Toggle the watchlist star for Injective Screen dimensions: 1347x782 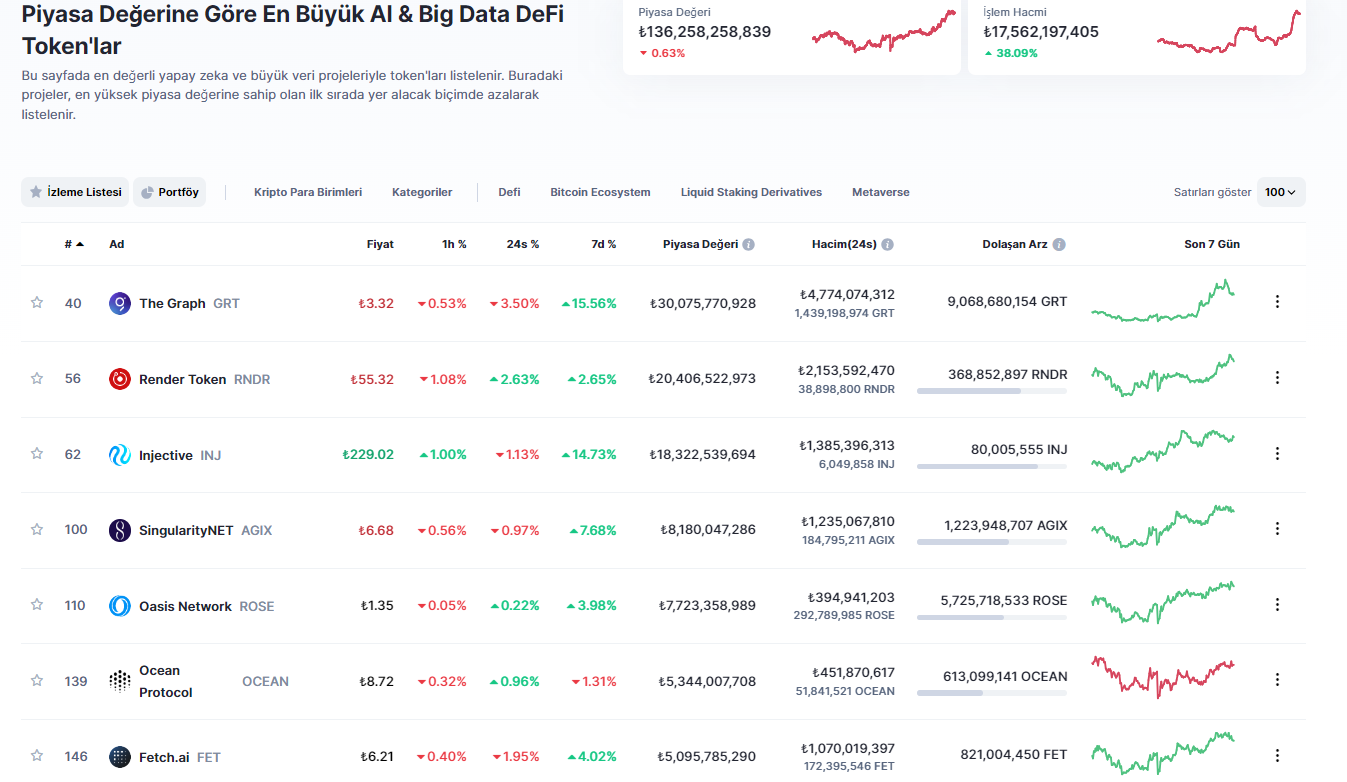coord(37,453)
